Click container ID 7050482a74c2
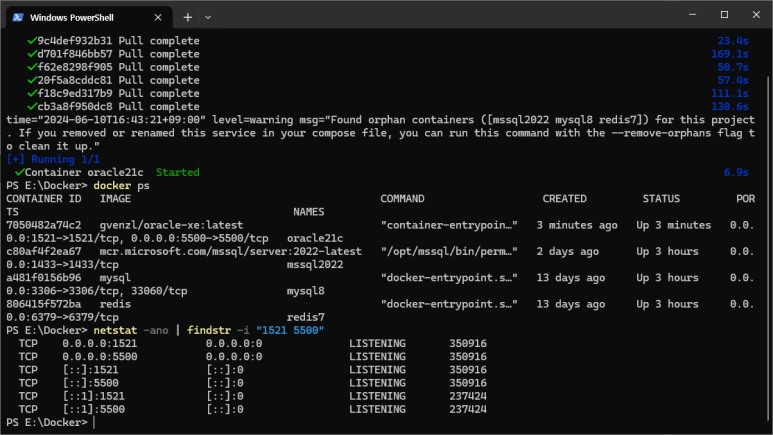The image size is (773, 435). (43, 225)
